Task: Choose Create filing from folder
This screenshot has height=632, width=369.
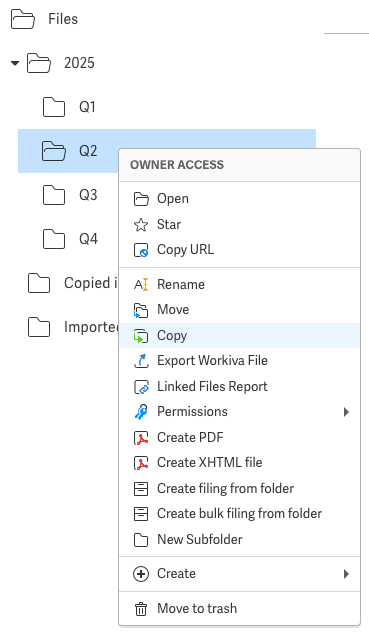Action: pos(239,489)
